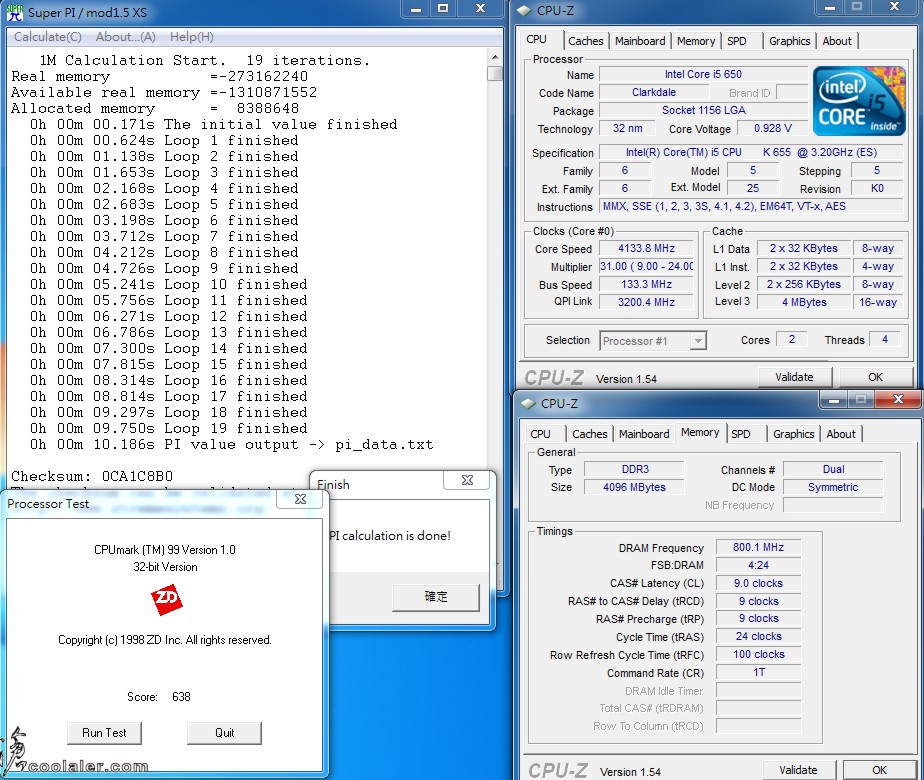Click the Score value 638
924x780 pixels.
coord(182,697)
